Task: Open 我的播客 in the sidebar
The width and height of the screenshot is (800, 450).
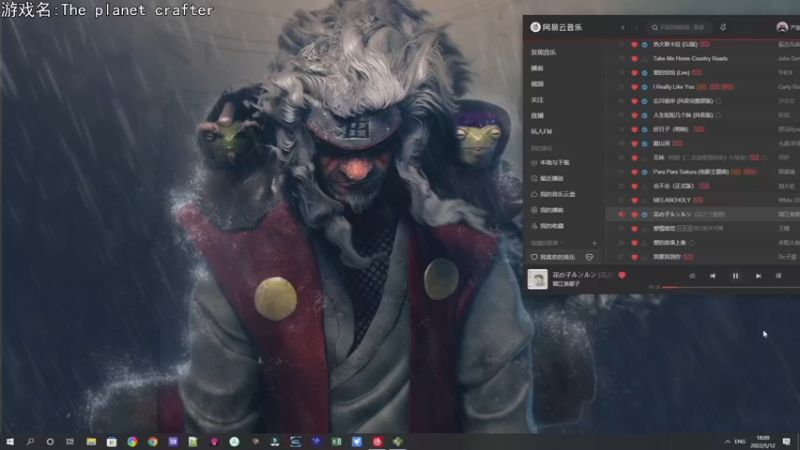Action: point(547,210)
